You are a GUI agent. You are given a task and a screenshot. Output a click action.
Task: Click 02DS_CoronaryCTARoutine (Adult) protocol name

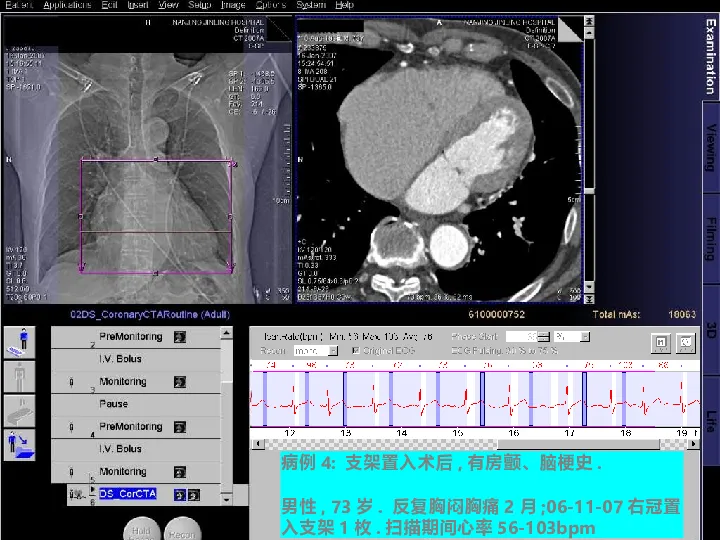(150, 315)
